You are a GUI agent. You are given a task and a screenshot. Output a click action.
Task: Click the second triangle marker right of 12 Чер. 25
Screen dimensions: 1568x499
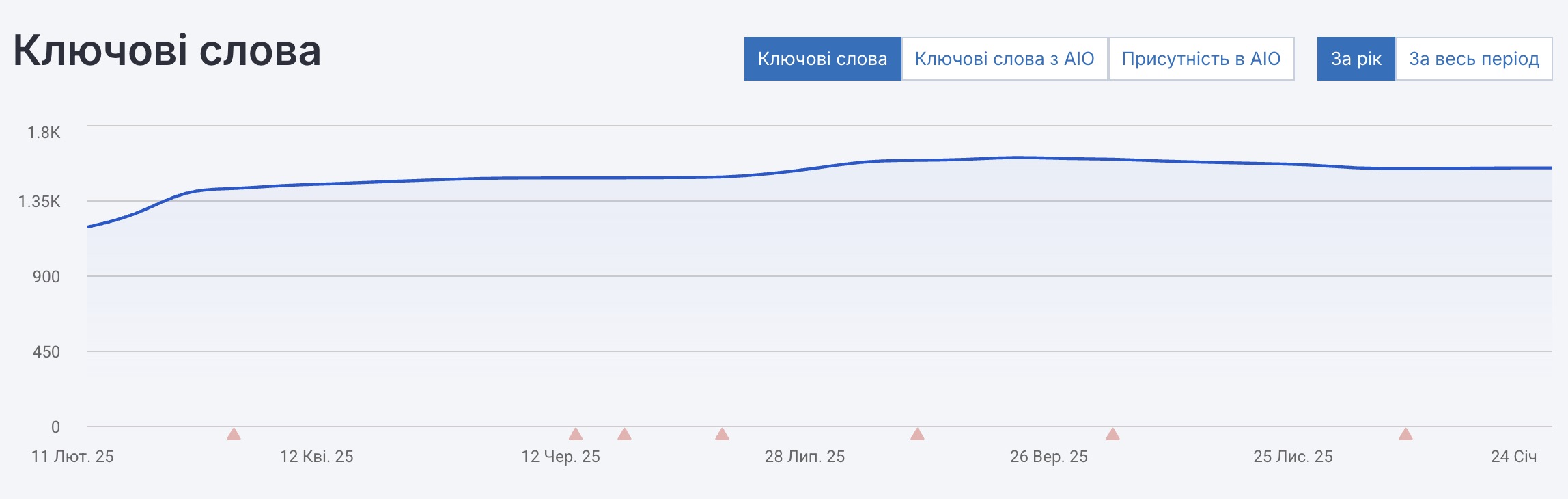[x=624, y=434]
